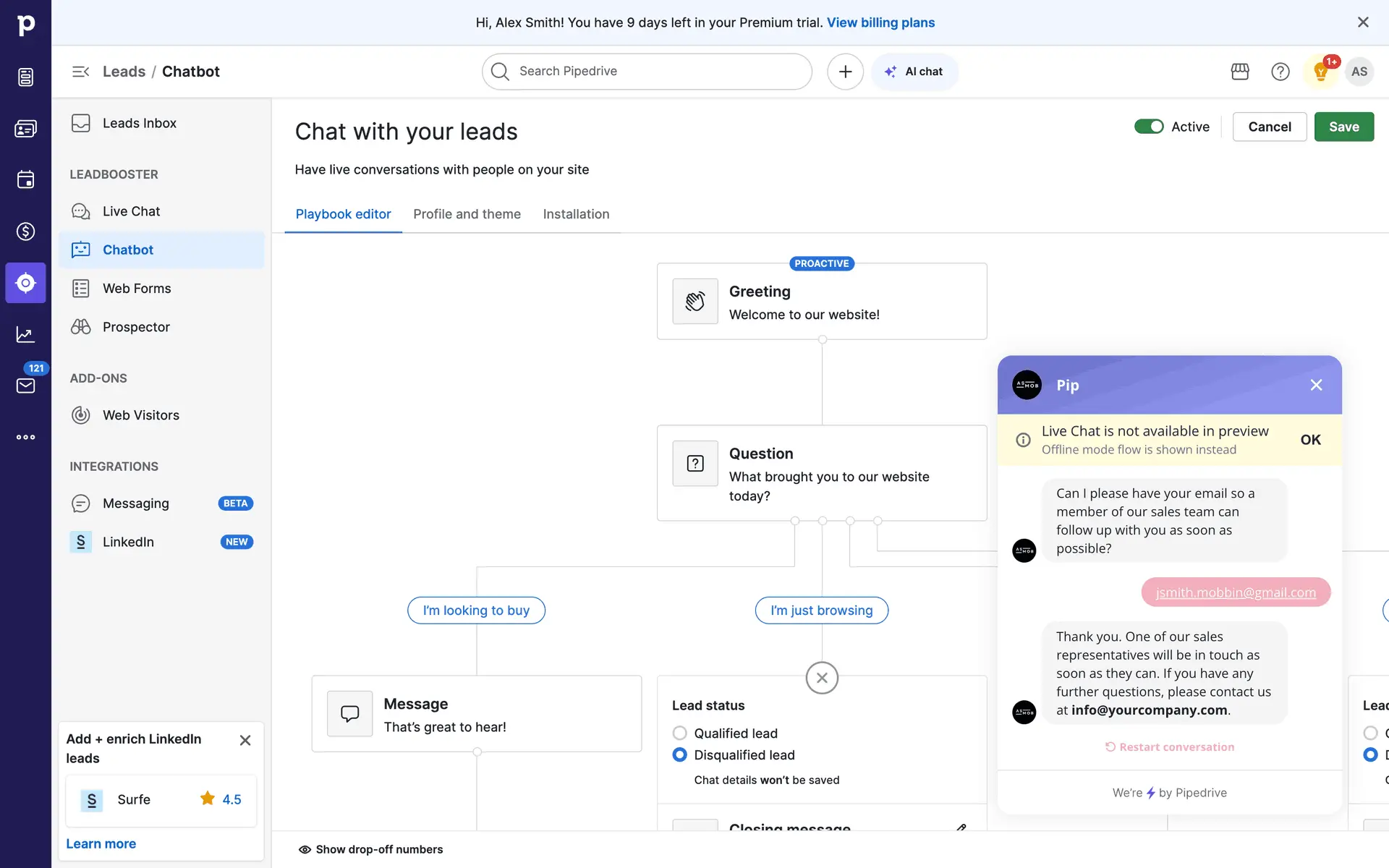Click the help question mark icon
Screen dimensions: 1389x868
1280,72
